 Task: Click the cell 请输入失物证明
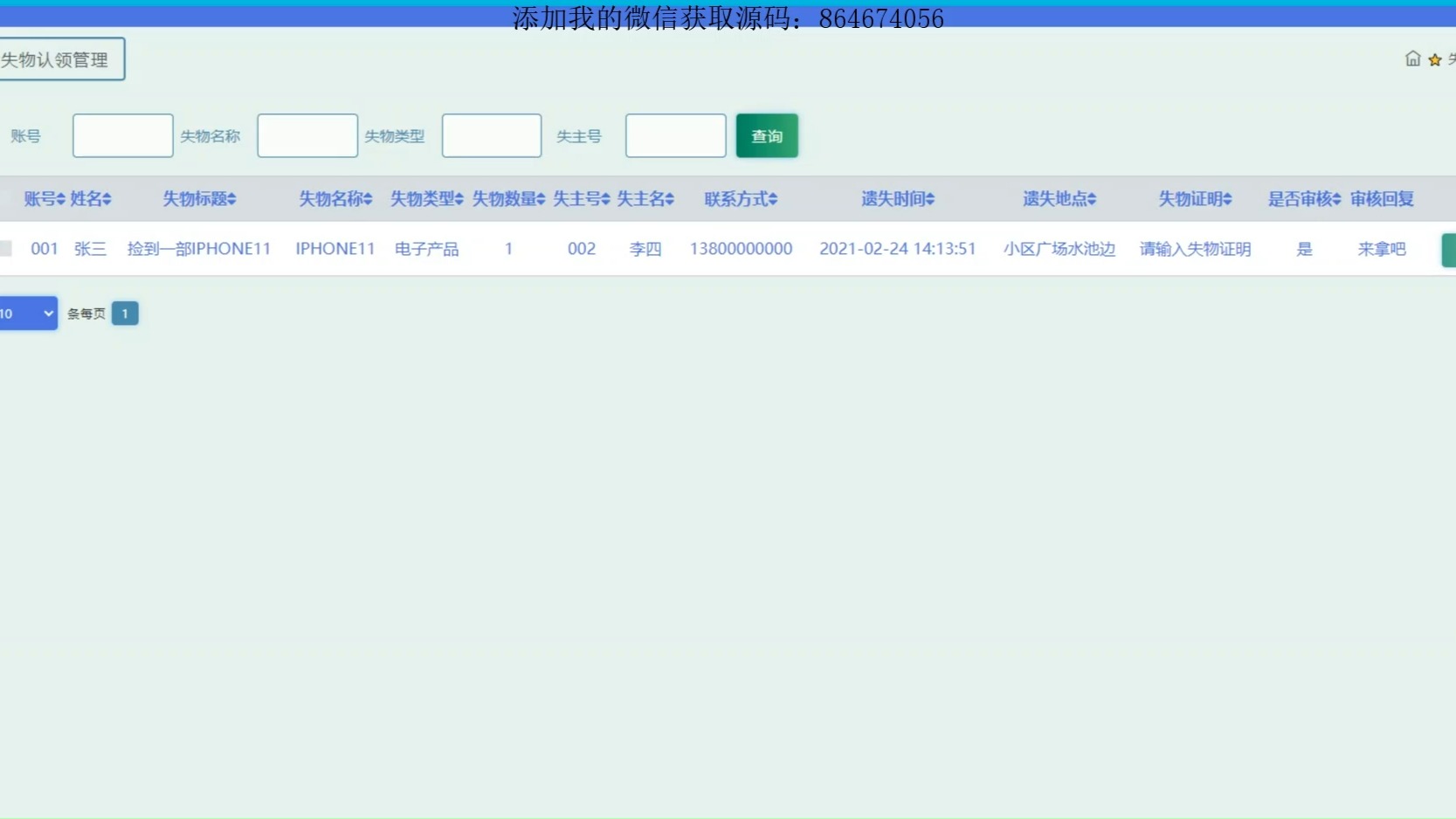tap(1195, 249)
